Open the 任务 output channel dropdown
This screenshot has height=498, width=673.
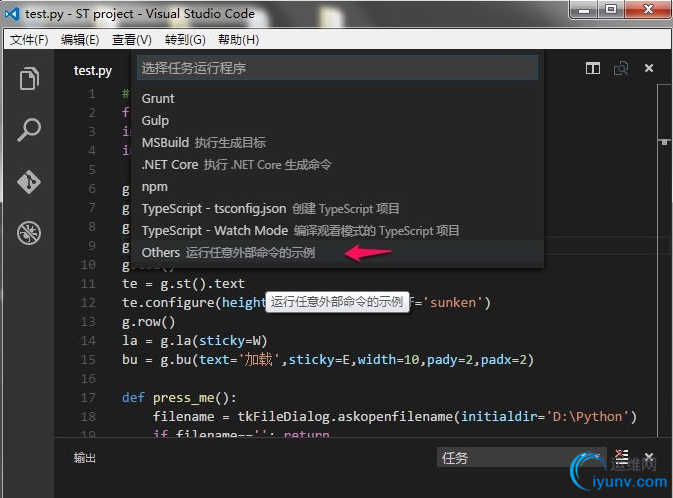pyautogui.click(x=521, y=458)
